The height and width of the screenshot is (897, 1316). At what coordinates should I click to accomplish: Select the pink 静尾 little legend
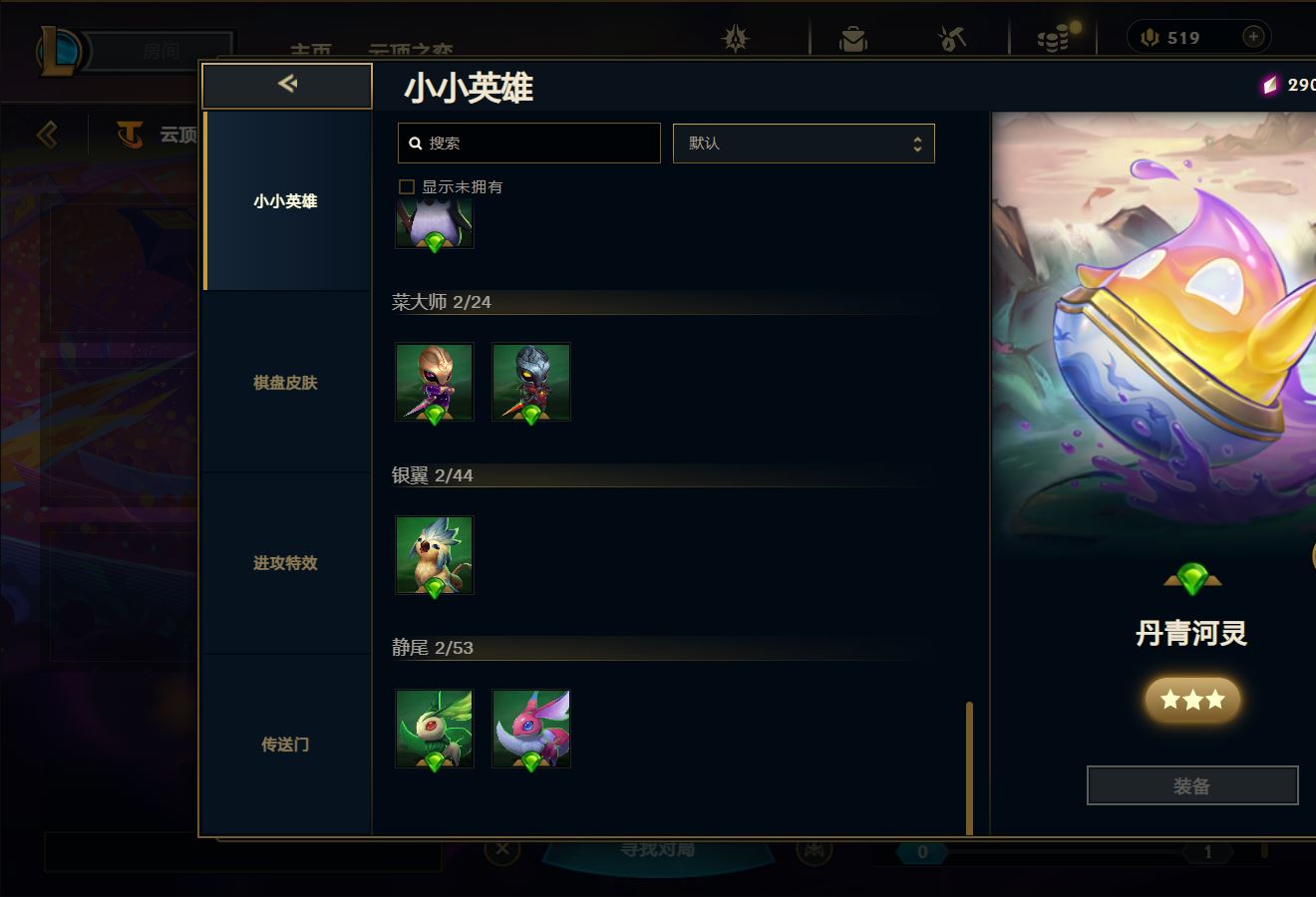pos(531,729)
